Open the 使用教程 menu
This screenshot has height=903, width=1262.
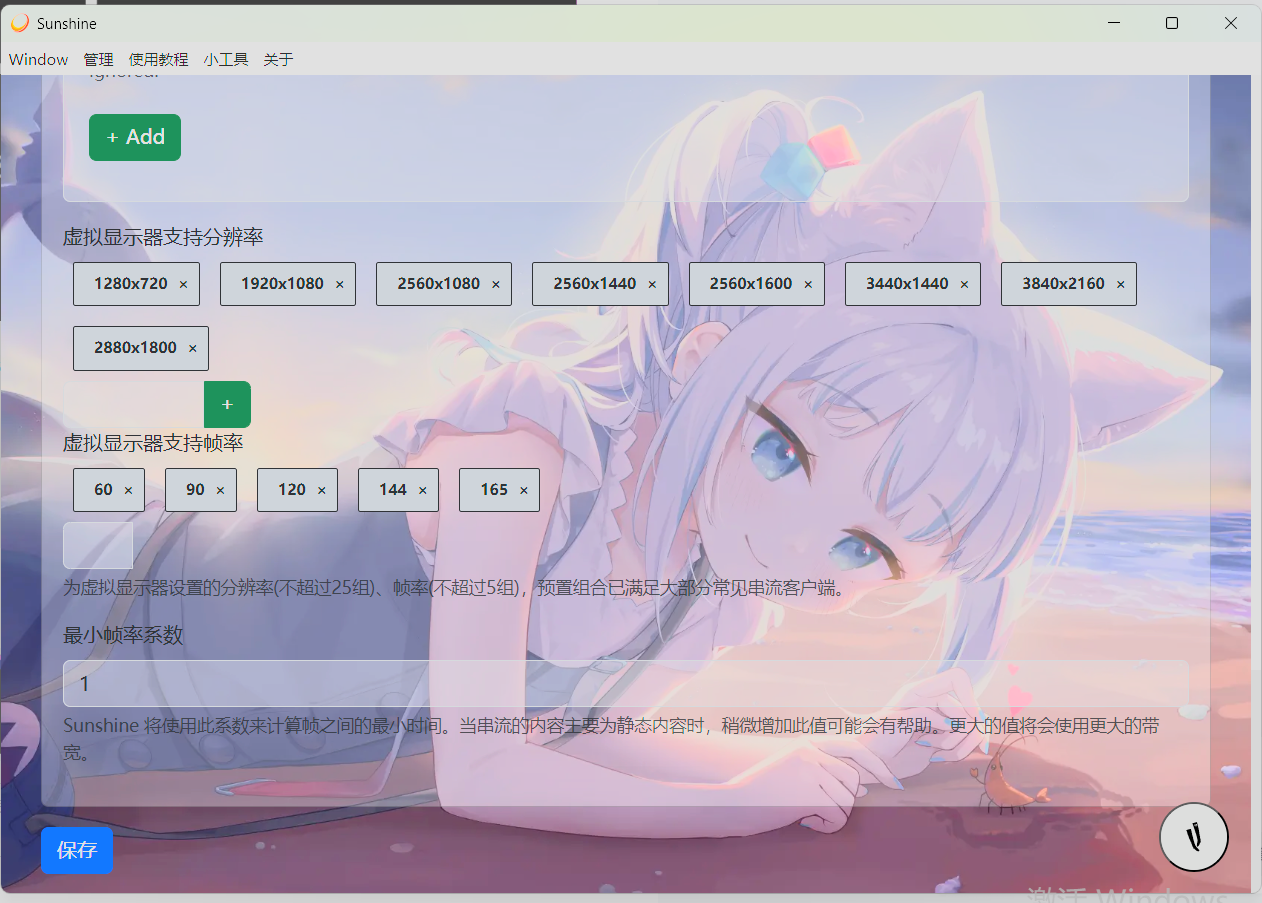(159, 59)
